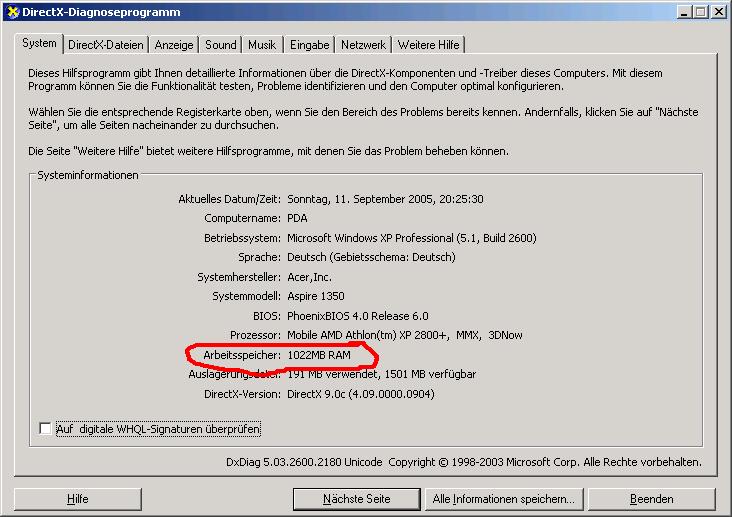The width and height of the screenshot is (732, 517).
Task: Click the DirectX title bar icon
Action: pos(12,12)
